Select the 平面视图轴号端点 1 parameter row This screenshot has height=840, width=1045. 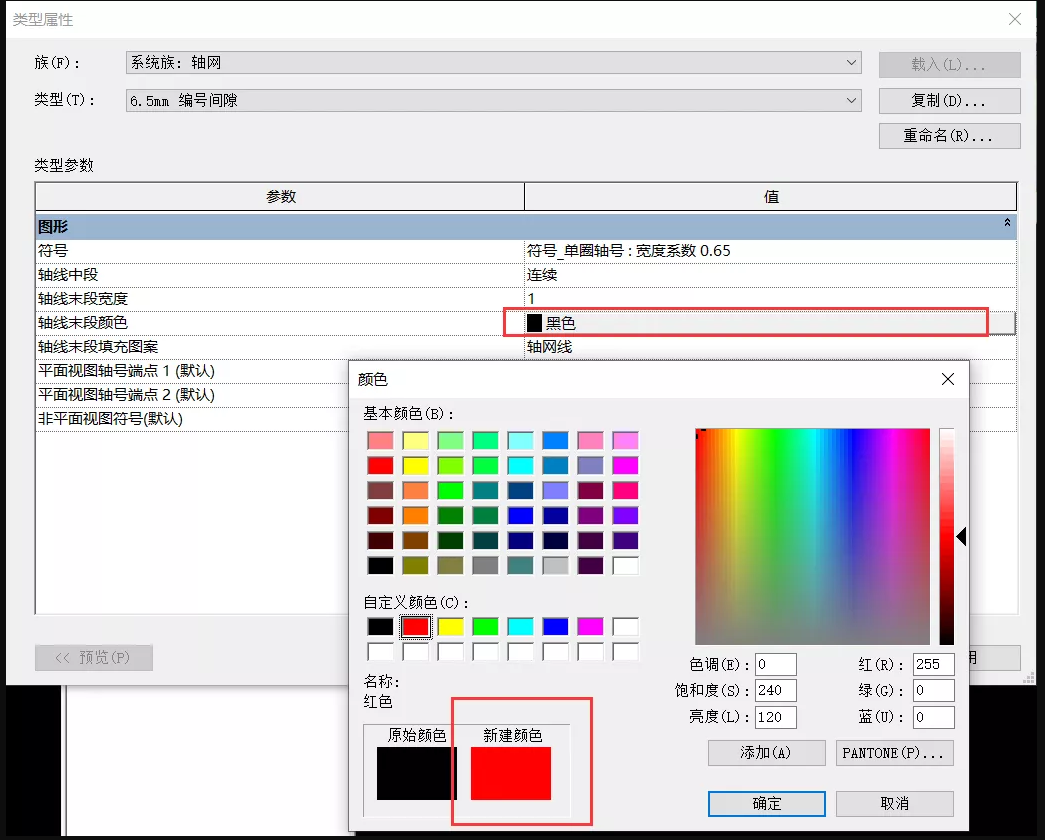pos(192,371)
